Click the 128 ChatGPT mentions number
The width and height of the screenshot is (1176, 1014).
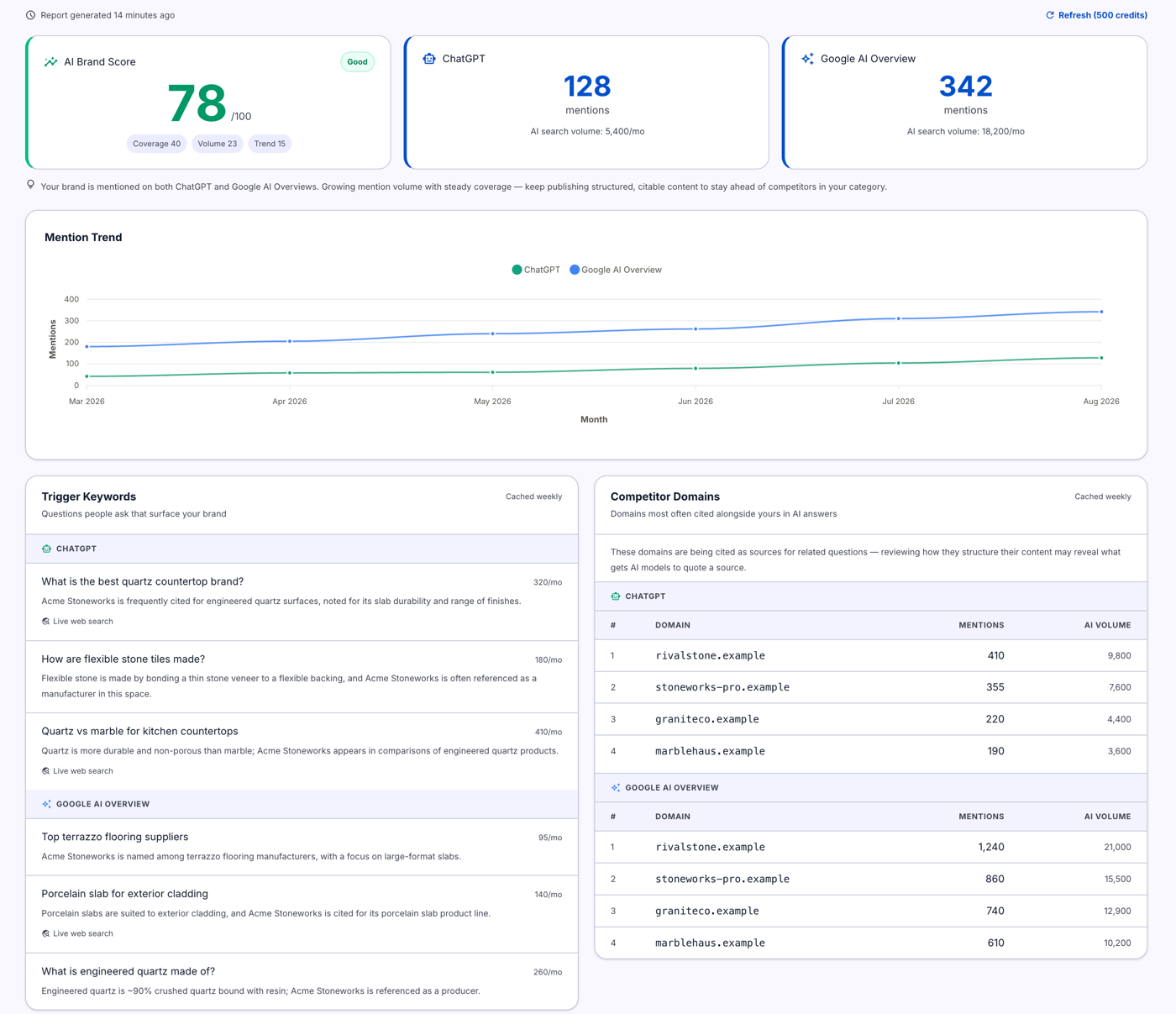click(x=587, y=86)
